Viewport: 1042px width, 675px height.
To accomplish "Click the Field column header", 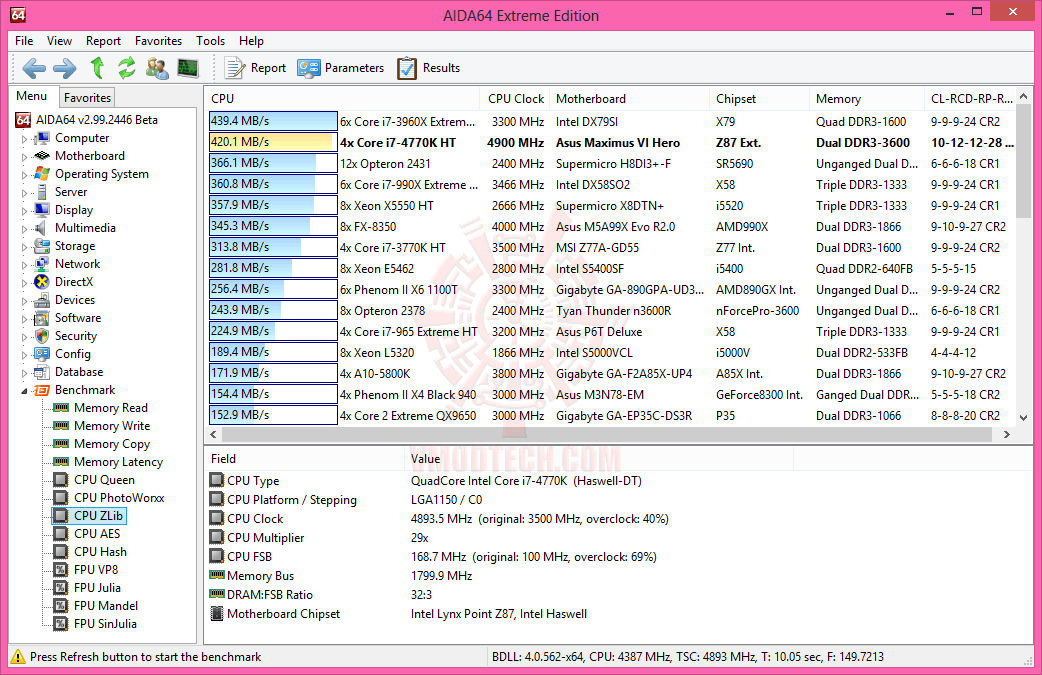I will [x=304, y=458].
